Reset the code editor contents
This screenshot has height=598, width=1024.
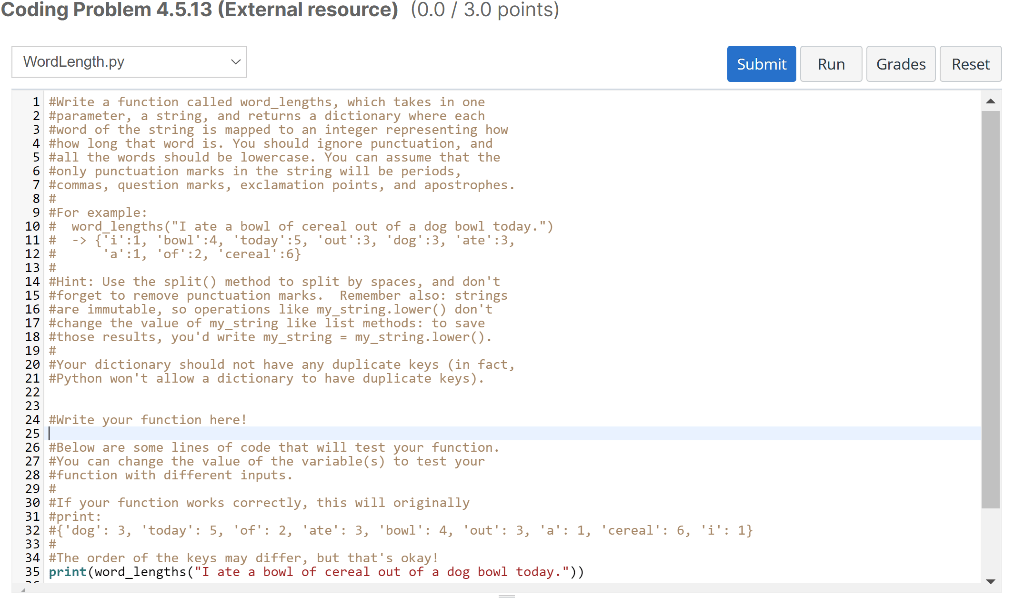(970, 64)
